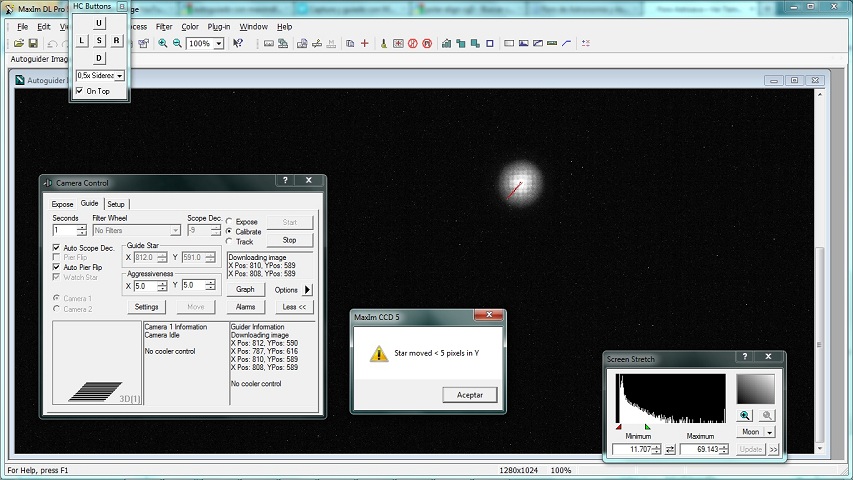This screenshot has width=853, height=480.
Task: Open the zoom percentage dropdown showing 100%
Action: tap(218, 44)
